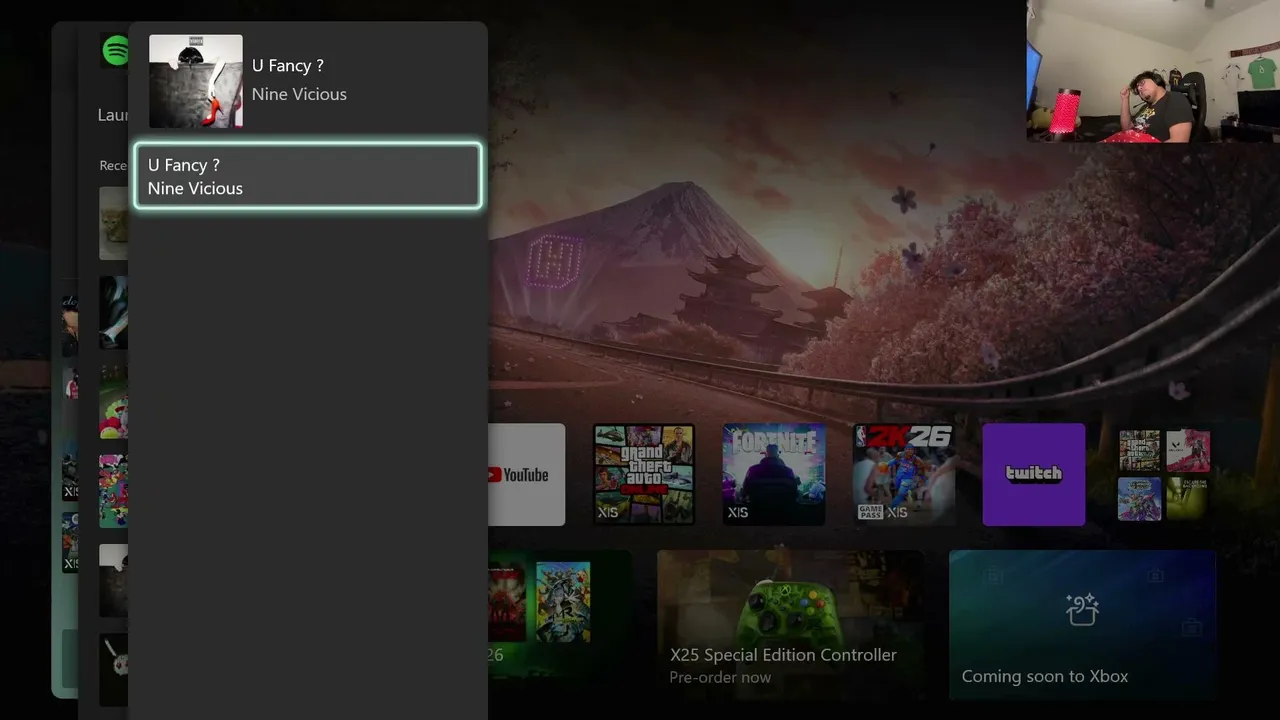Click the Spotify logo in the panel header
The width and height of the screenshot is (1280, 720).
(115, 51)
